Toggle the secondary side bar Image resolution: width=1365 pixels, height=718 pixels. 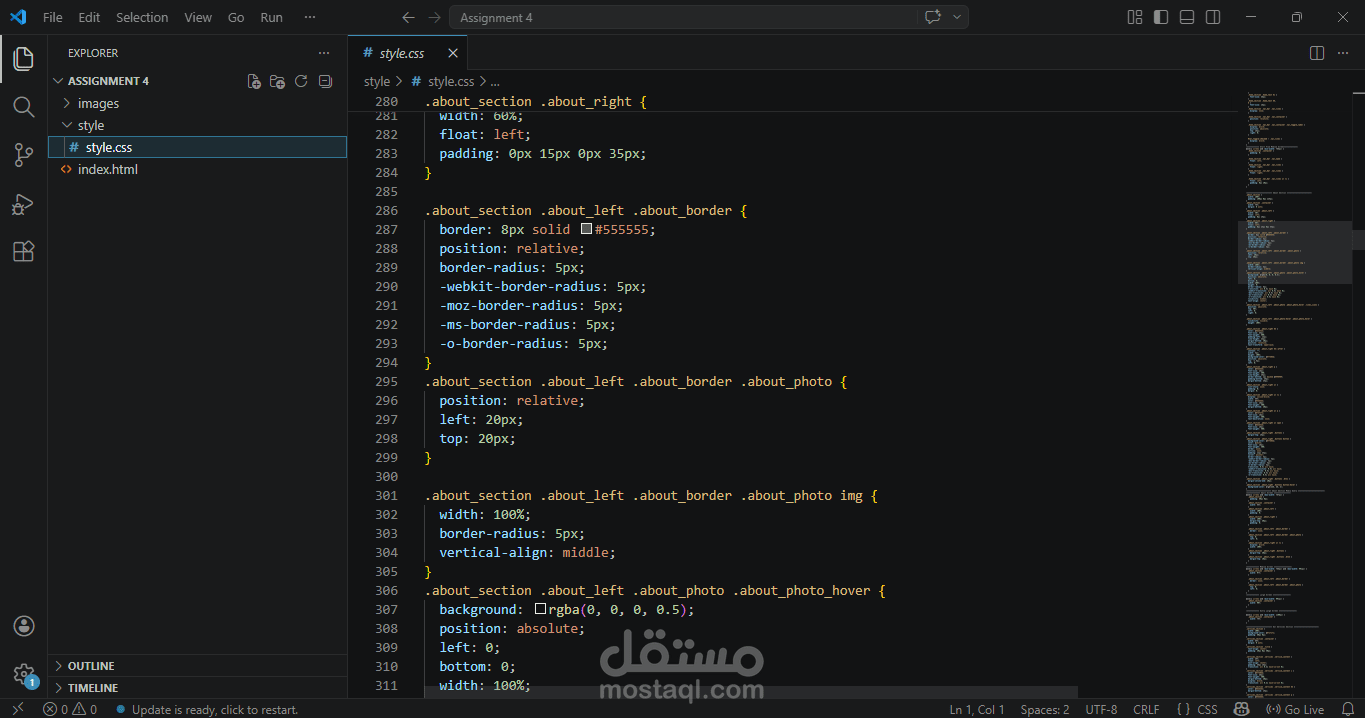pyautogui.click(x=1213, y=17)
